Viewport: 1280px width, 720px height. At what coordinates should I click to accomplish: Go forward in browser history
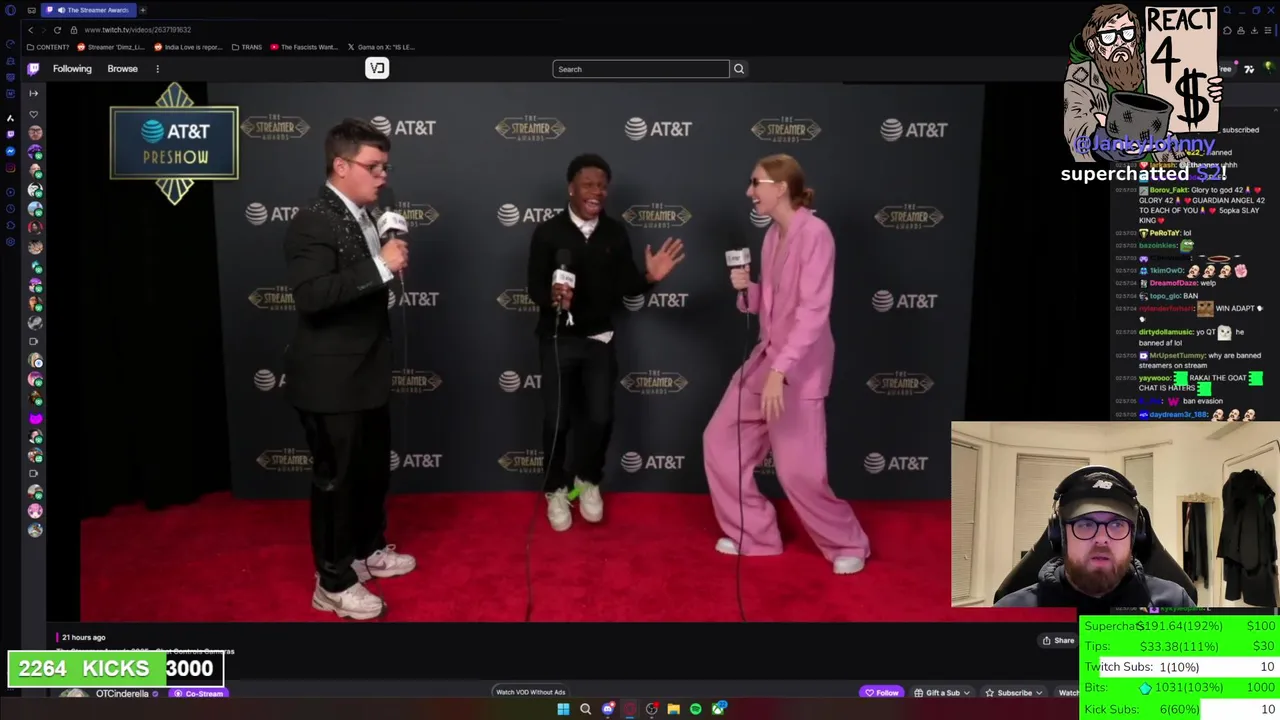pos(43,30)
